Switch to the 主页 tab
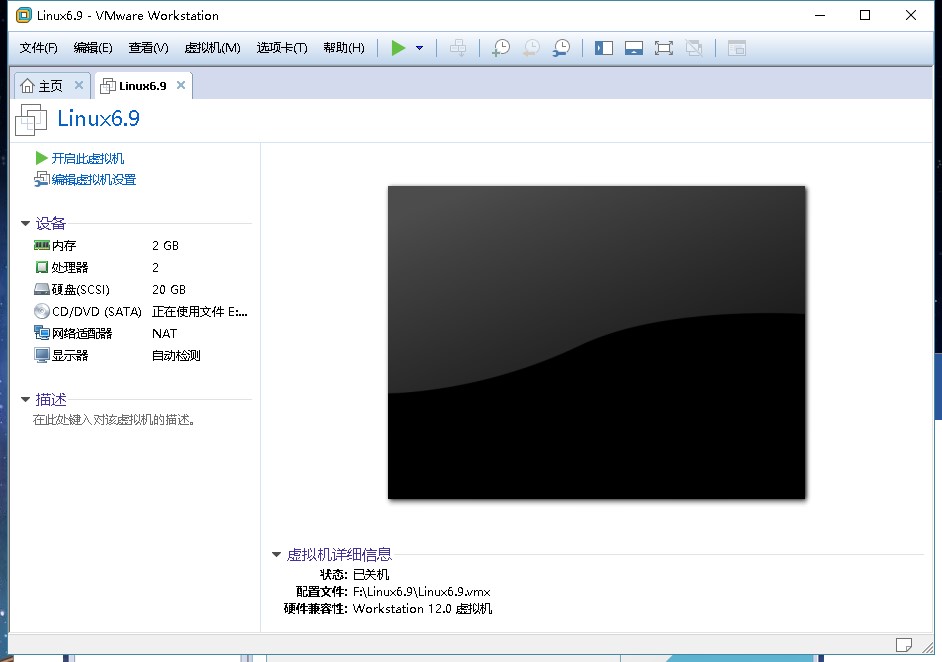This screenshot has height=662, width=942. (50, 86)
